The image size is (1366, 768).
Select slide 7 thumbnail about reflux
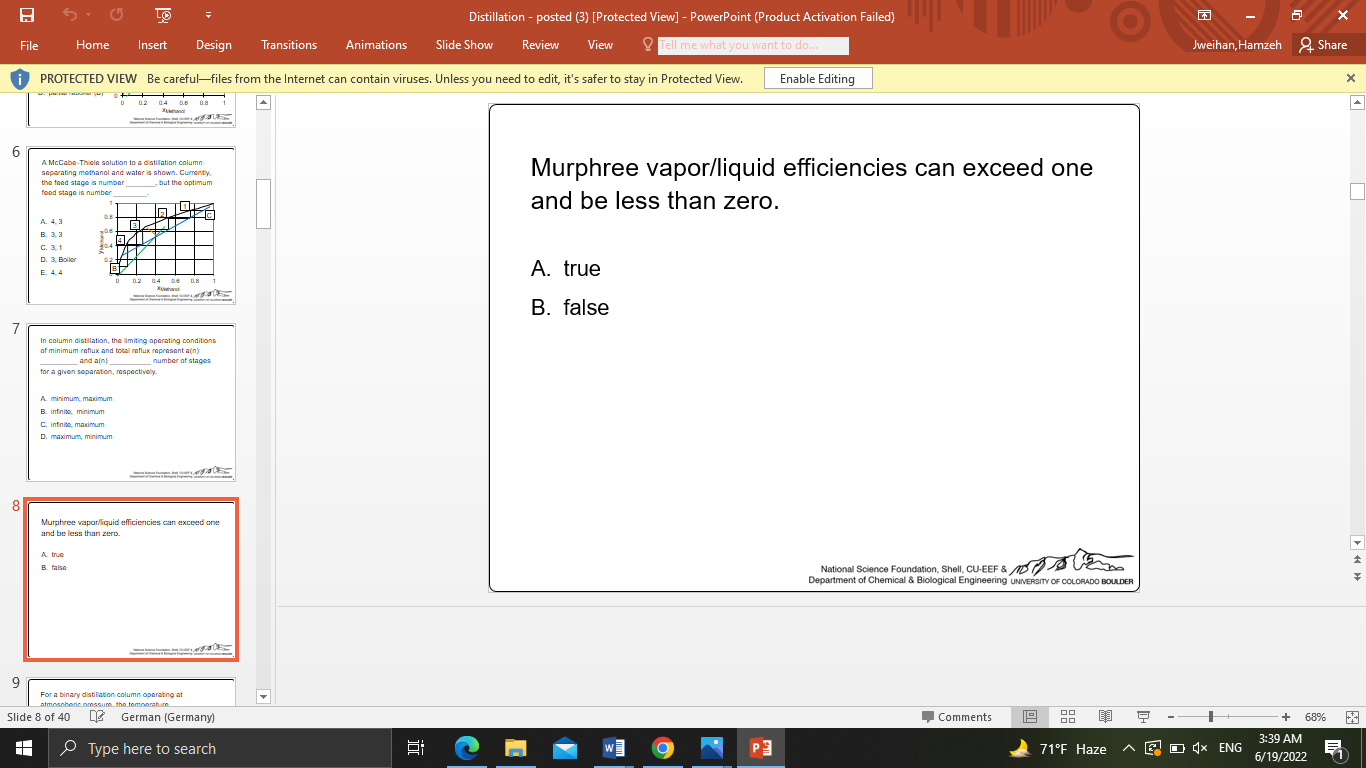point(131,403)
